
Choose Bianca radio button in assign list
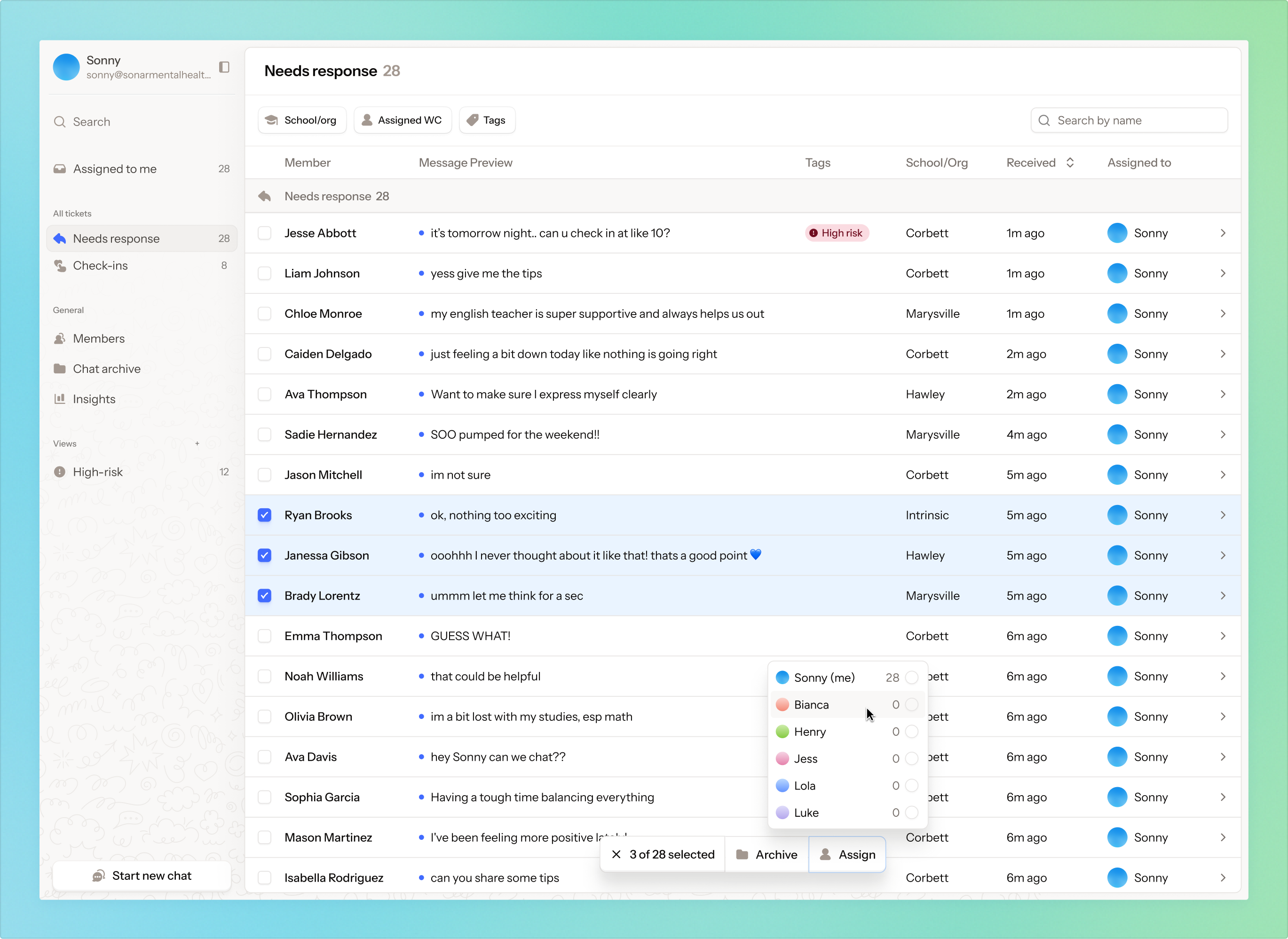(x=911, y=704)
